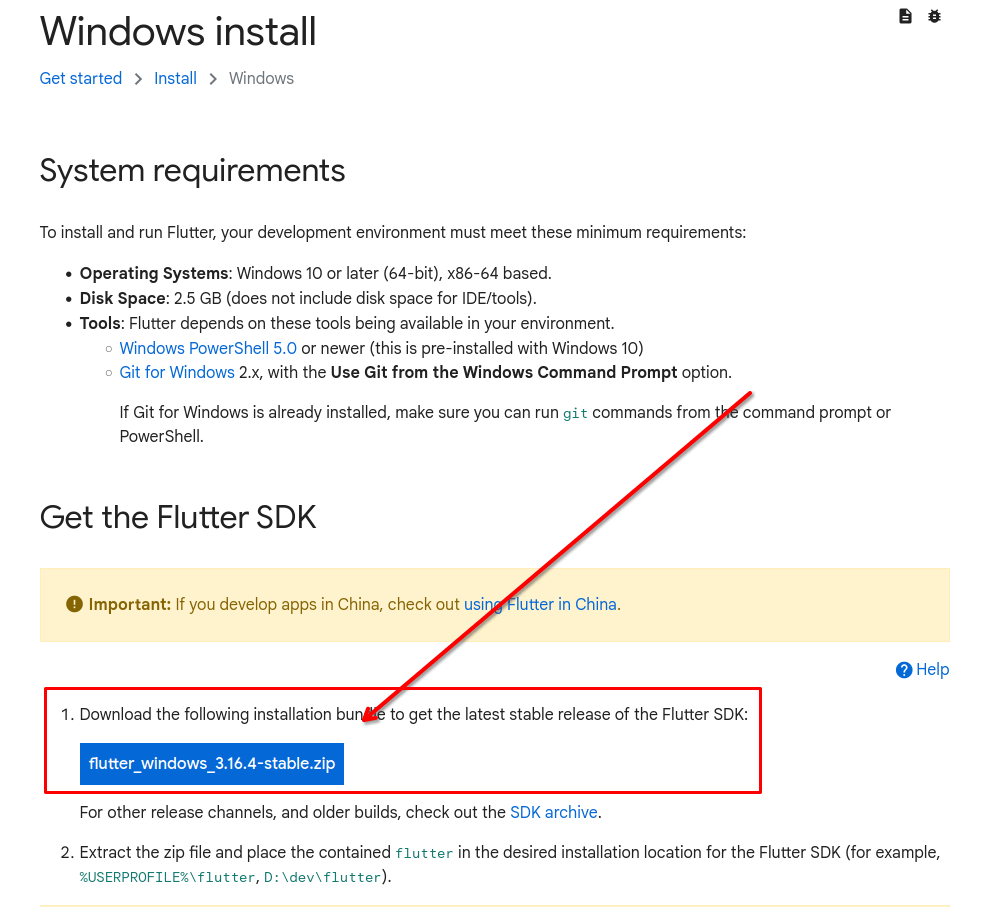Click the report bug icon
This screenshot has width=989, height=907.
pos(934,16)
